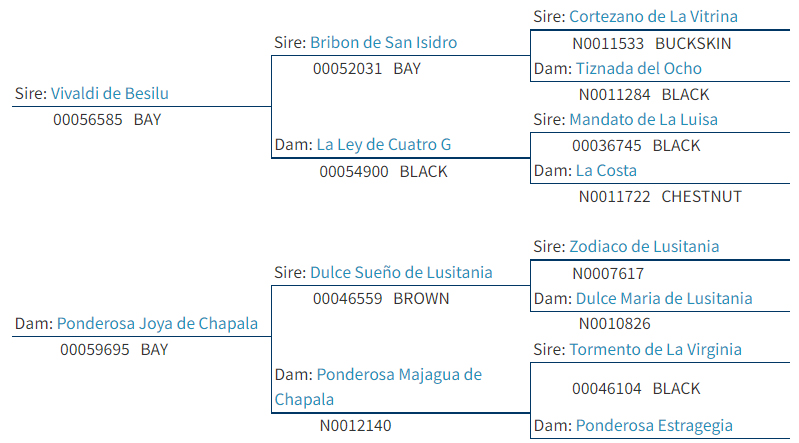Open Dulce Sueño de Lusitania link
This screenshot has width=799, height=443.
click(401, 273)
